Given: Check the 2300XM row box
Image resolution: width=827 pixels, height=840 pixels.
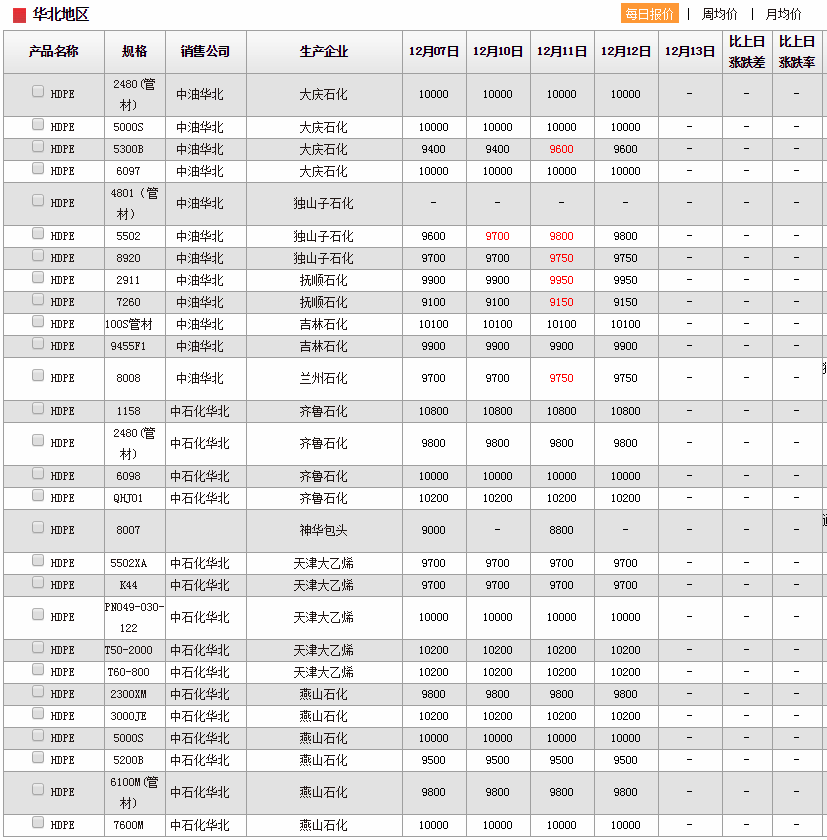Looking at the screenshot, I should tap(37, 691).
